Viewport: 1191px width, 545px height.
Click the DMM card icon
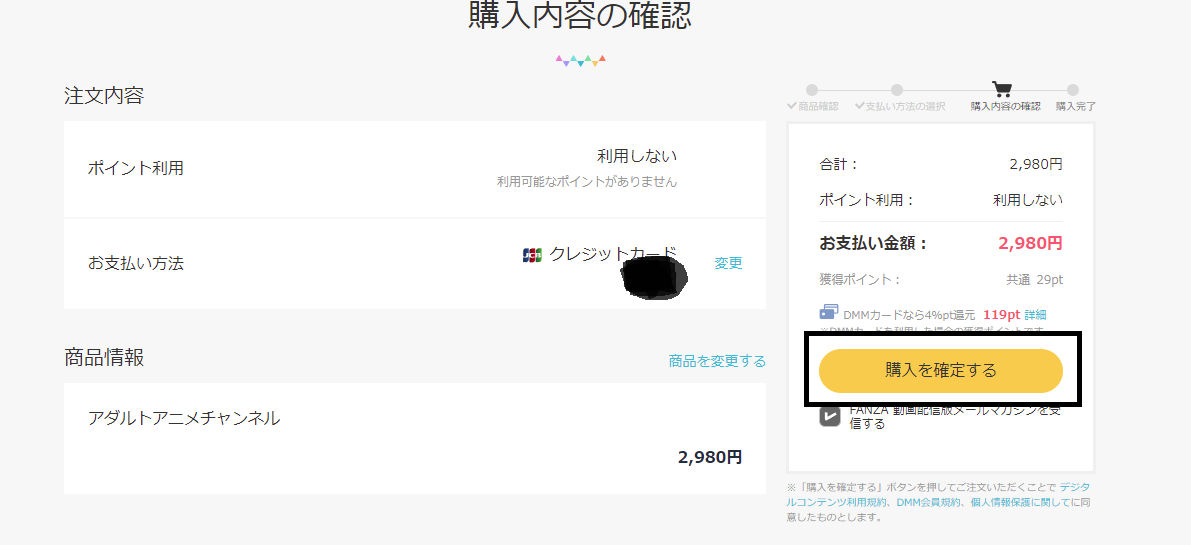point(829,312)
